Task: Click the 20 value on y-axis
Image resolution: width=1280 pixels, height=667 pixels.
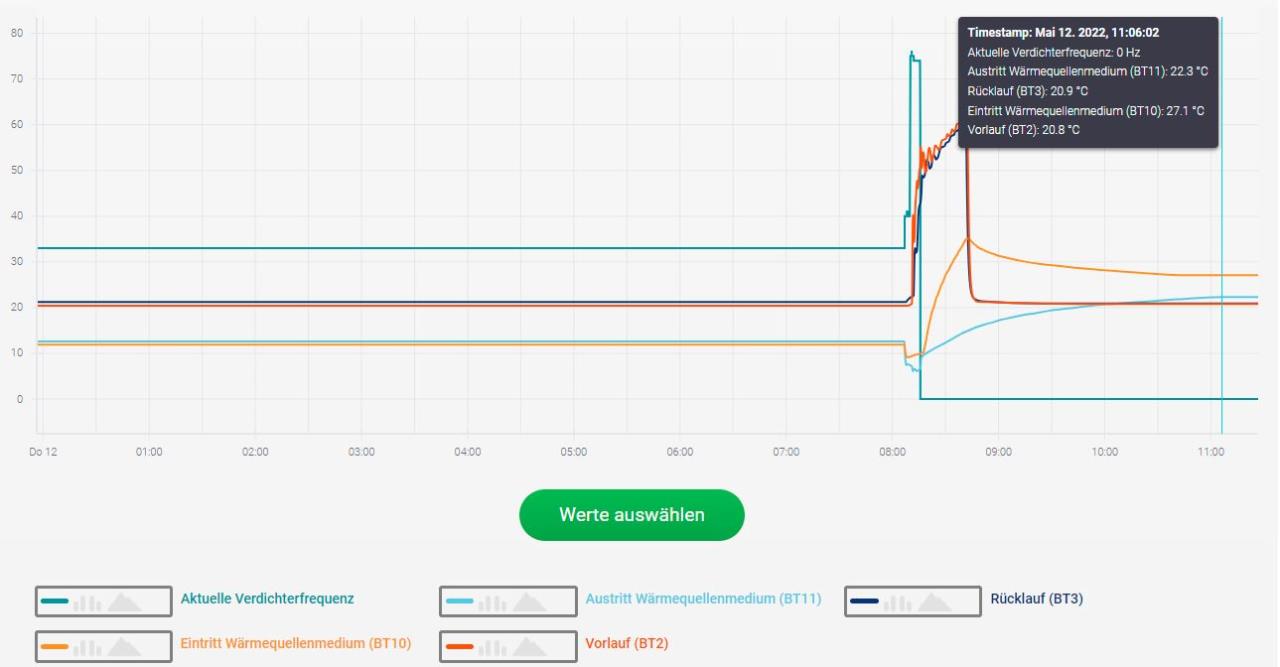Action: (x=17, y=307)
